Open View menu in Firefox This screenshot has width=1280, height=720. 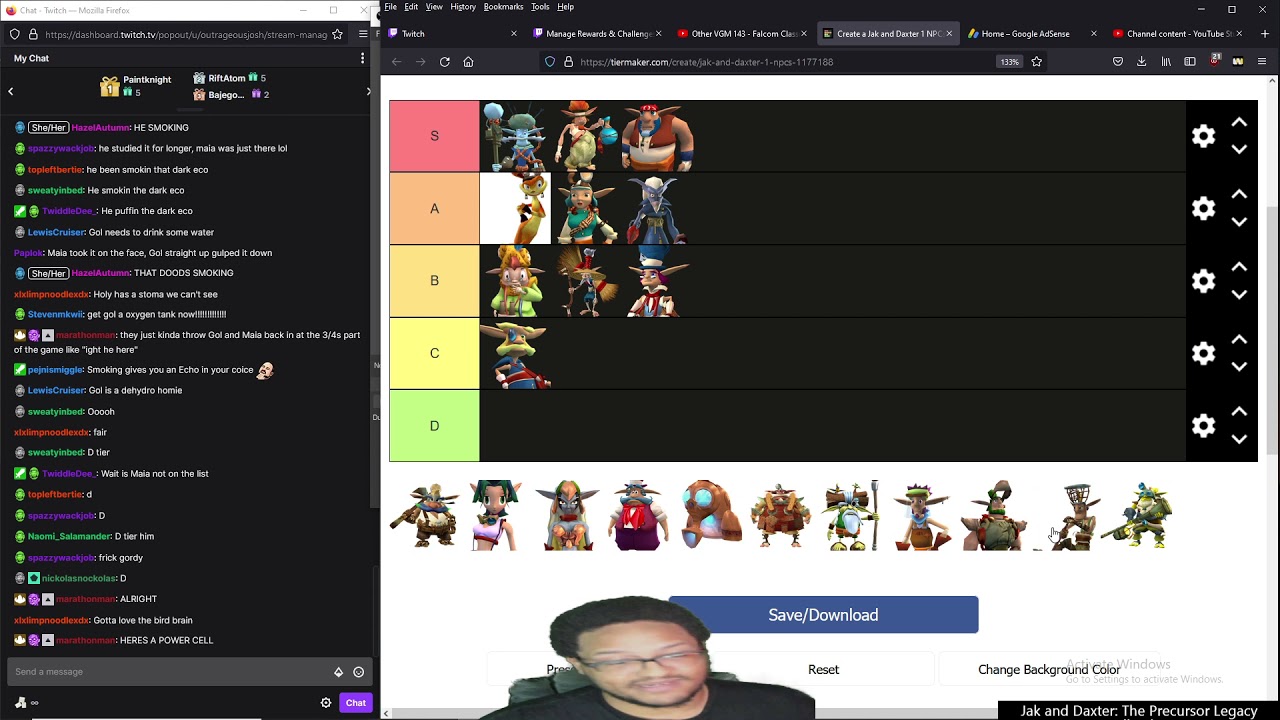point(434,7)
